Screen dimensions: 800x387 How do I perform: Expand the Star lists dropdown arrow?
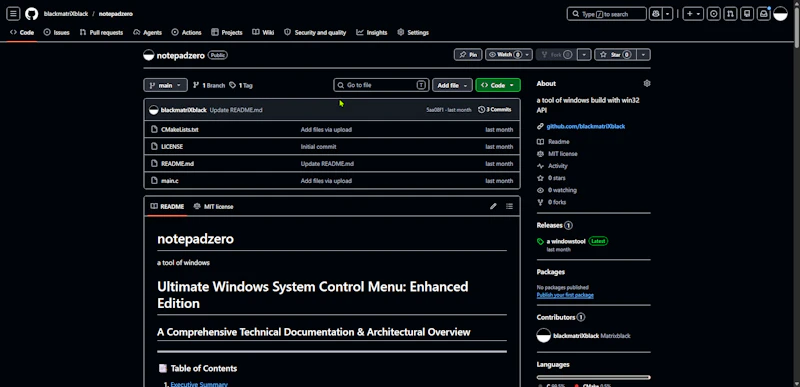pos(643,55)
